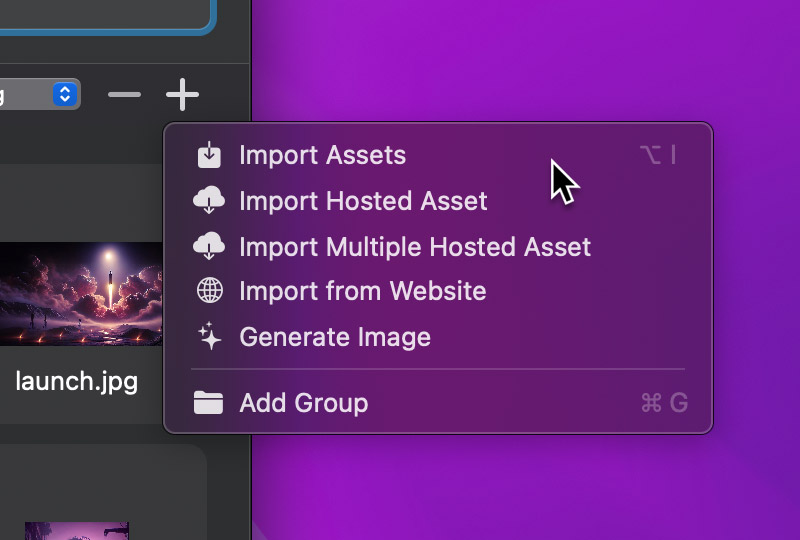This screenshot has width=800, height=540.
Task: Pick Generate Image in the menu
Action: (335, 337)
